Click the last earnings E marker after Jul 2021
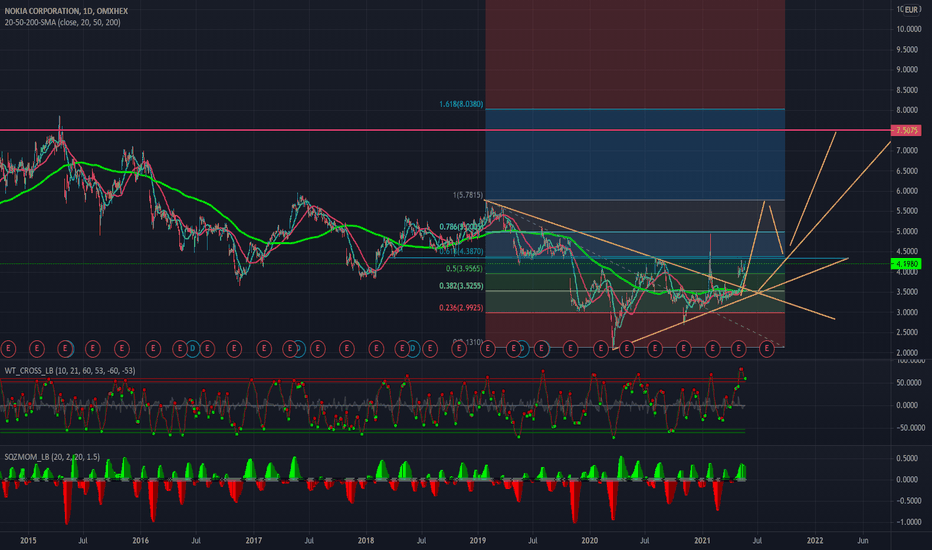 point(767,348)
